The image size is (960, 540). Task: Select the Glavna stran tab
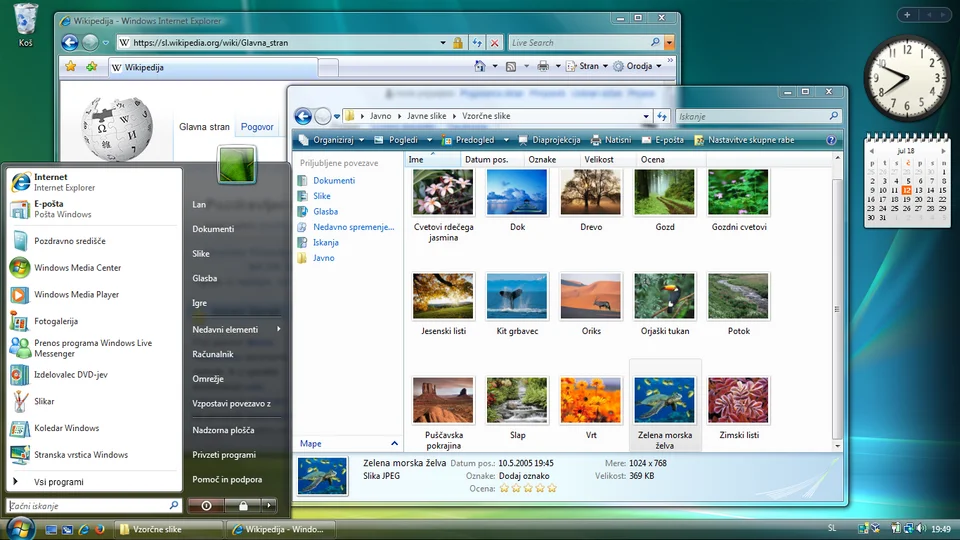[x=204, y=127]
